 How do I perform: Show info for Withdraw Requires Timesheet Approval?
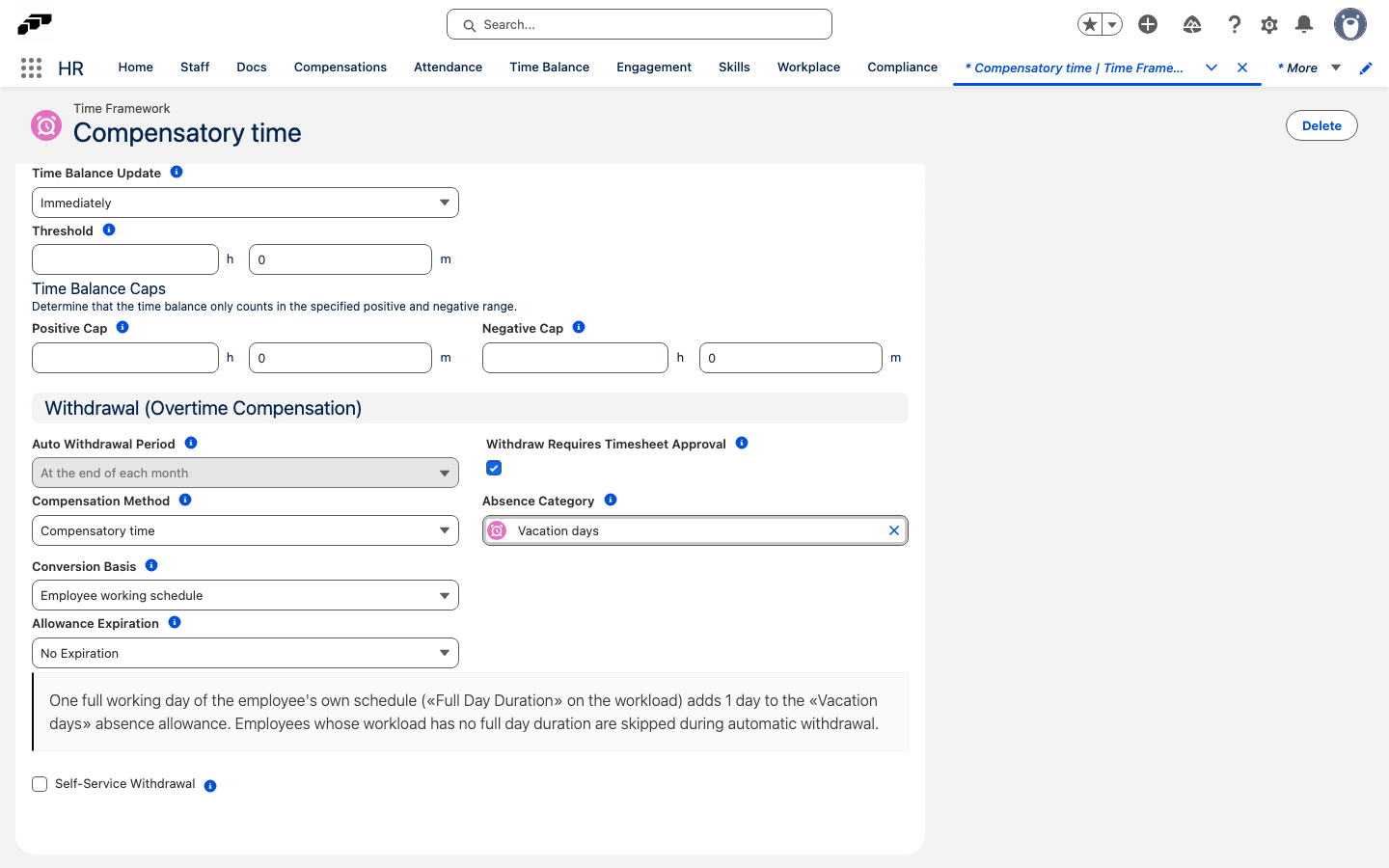tap(742, 443)
